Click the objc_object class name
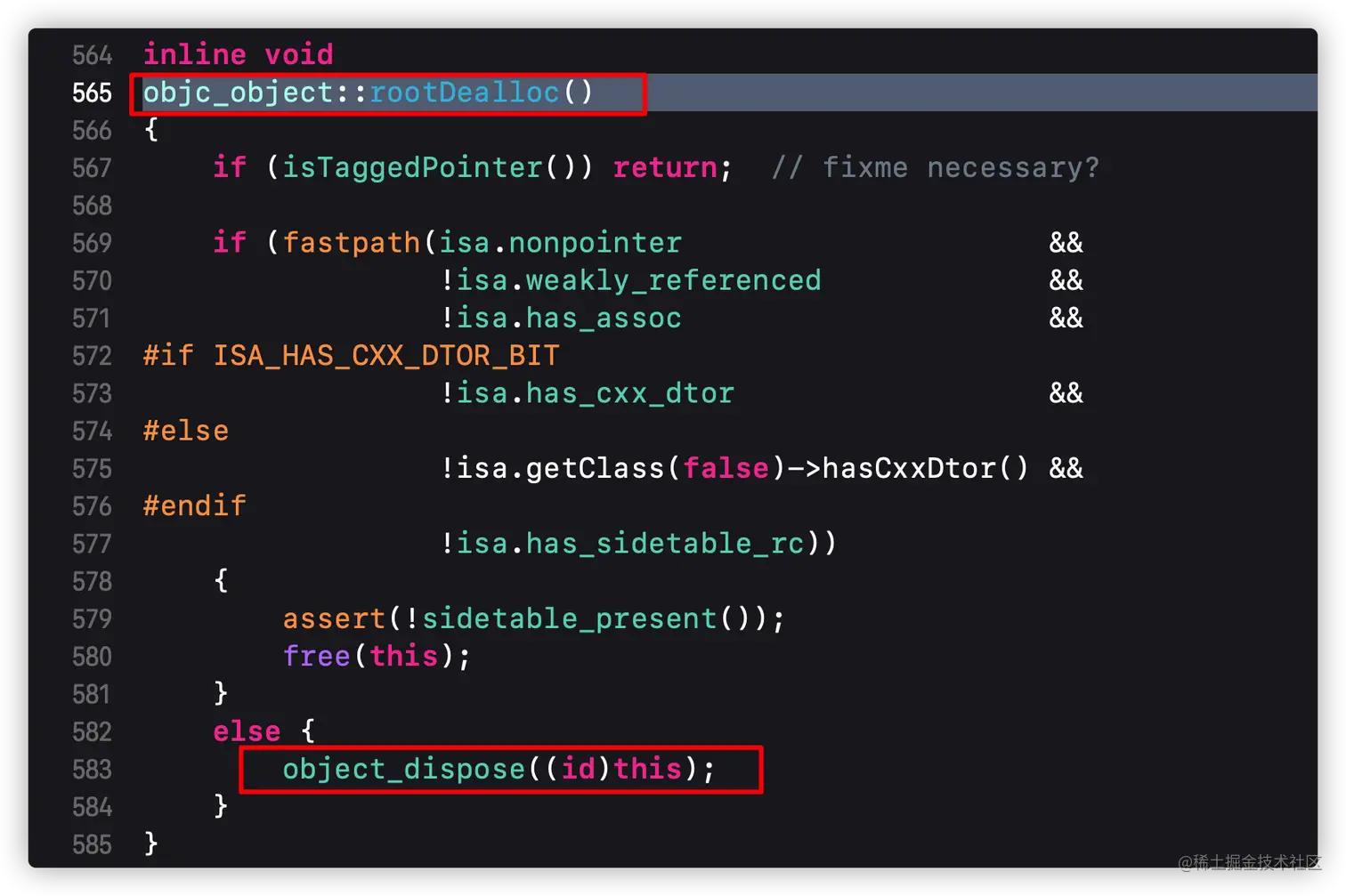 tap(238, 93)
